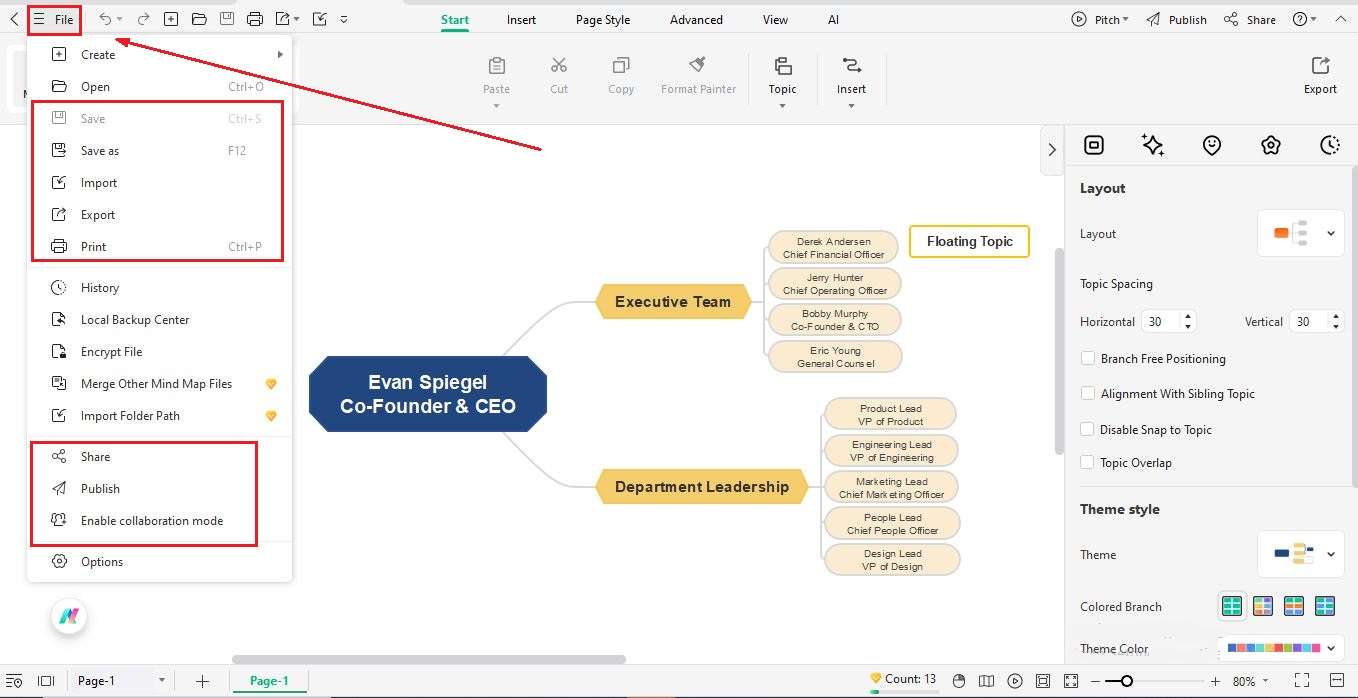This screenshot has height=698, width=1358.
Task: Open the clock panel icon on right sidebar
Action: tap(1329, 145)
